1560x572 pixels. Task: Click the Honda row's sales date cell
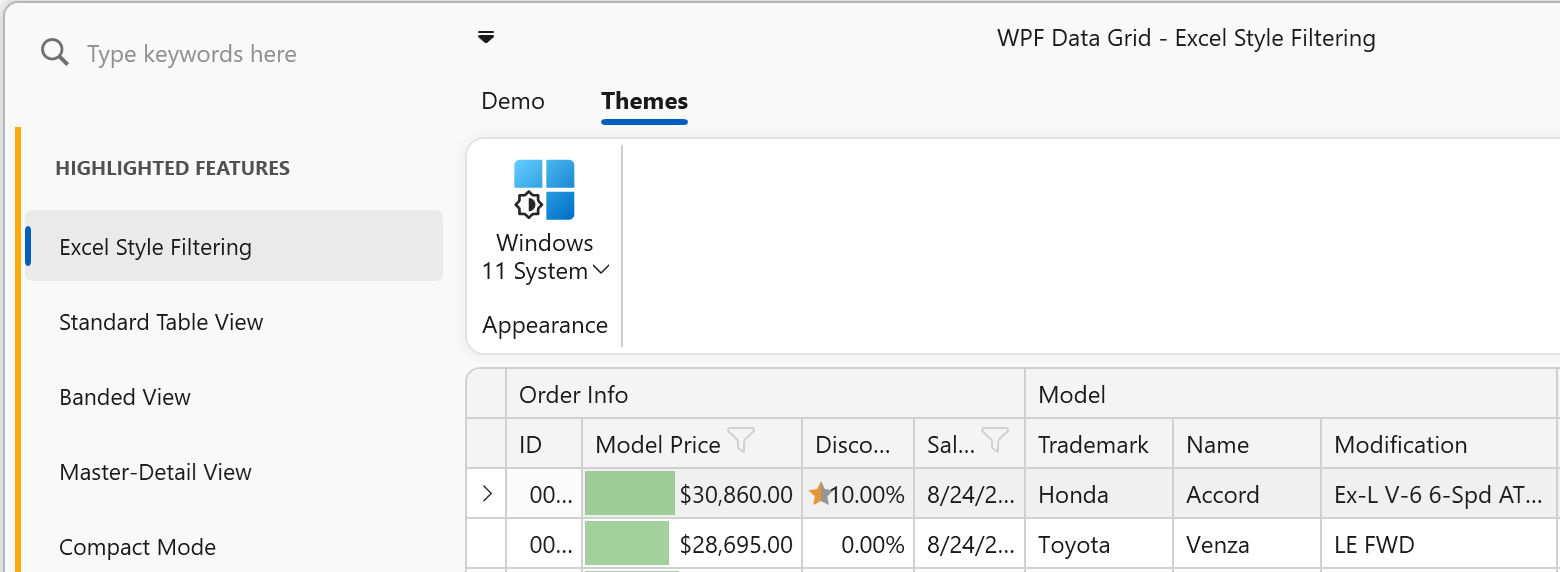coord(970,494)
